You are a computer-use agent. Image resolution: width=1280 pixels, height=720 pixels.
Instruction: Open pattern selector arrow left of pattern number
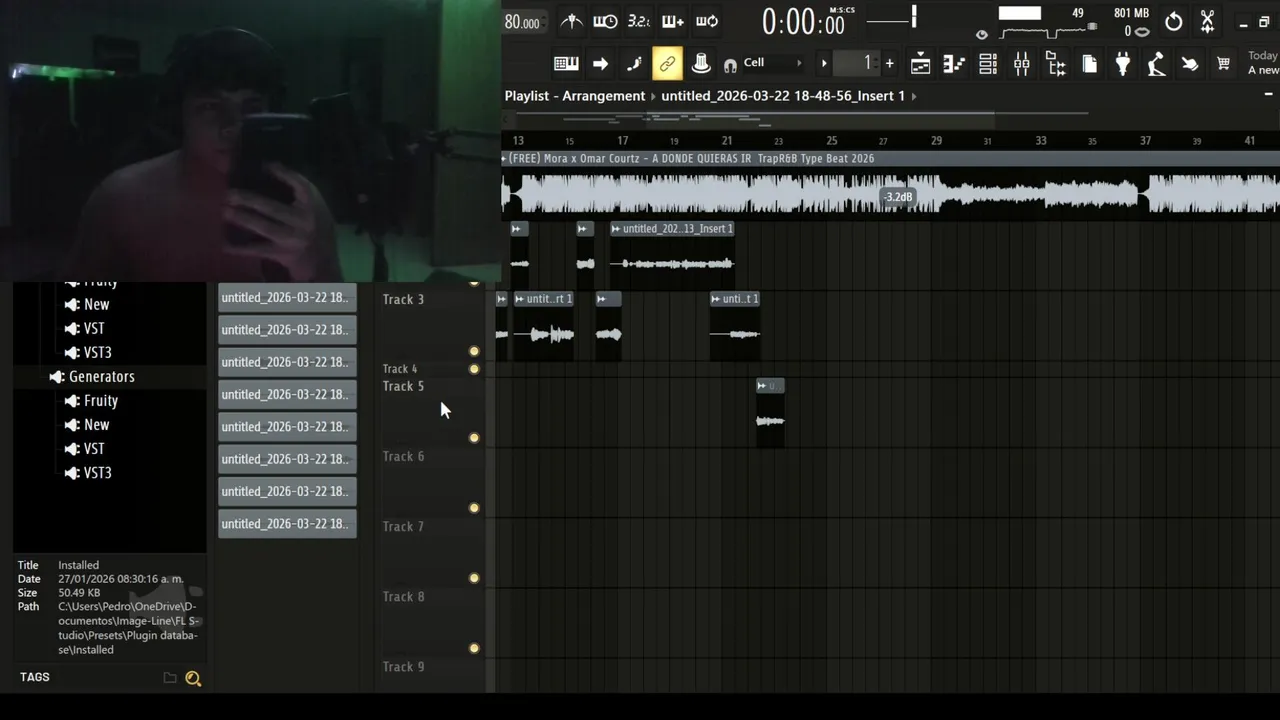coord(824,64)
